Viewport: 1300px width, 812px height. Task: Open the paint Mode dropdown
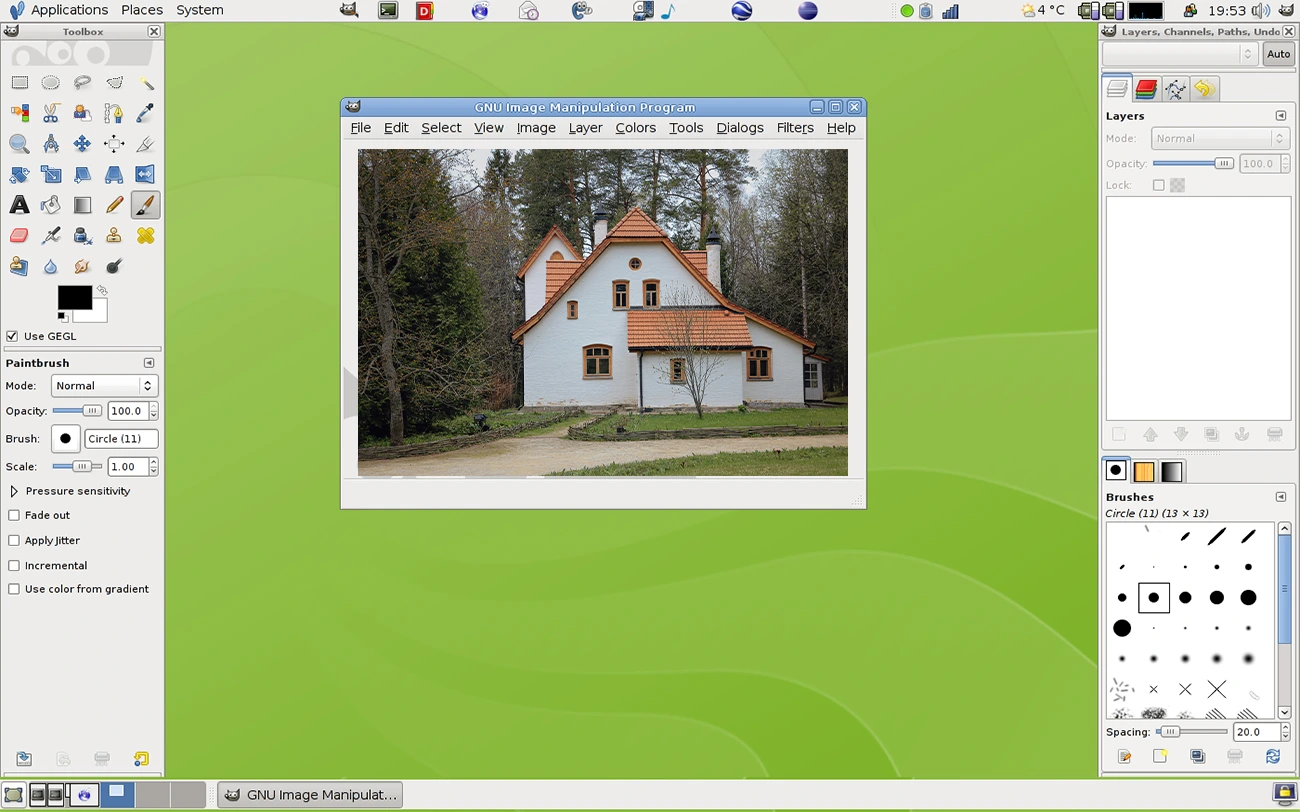click(104, 385)
